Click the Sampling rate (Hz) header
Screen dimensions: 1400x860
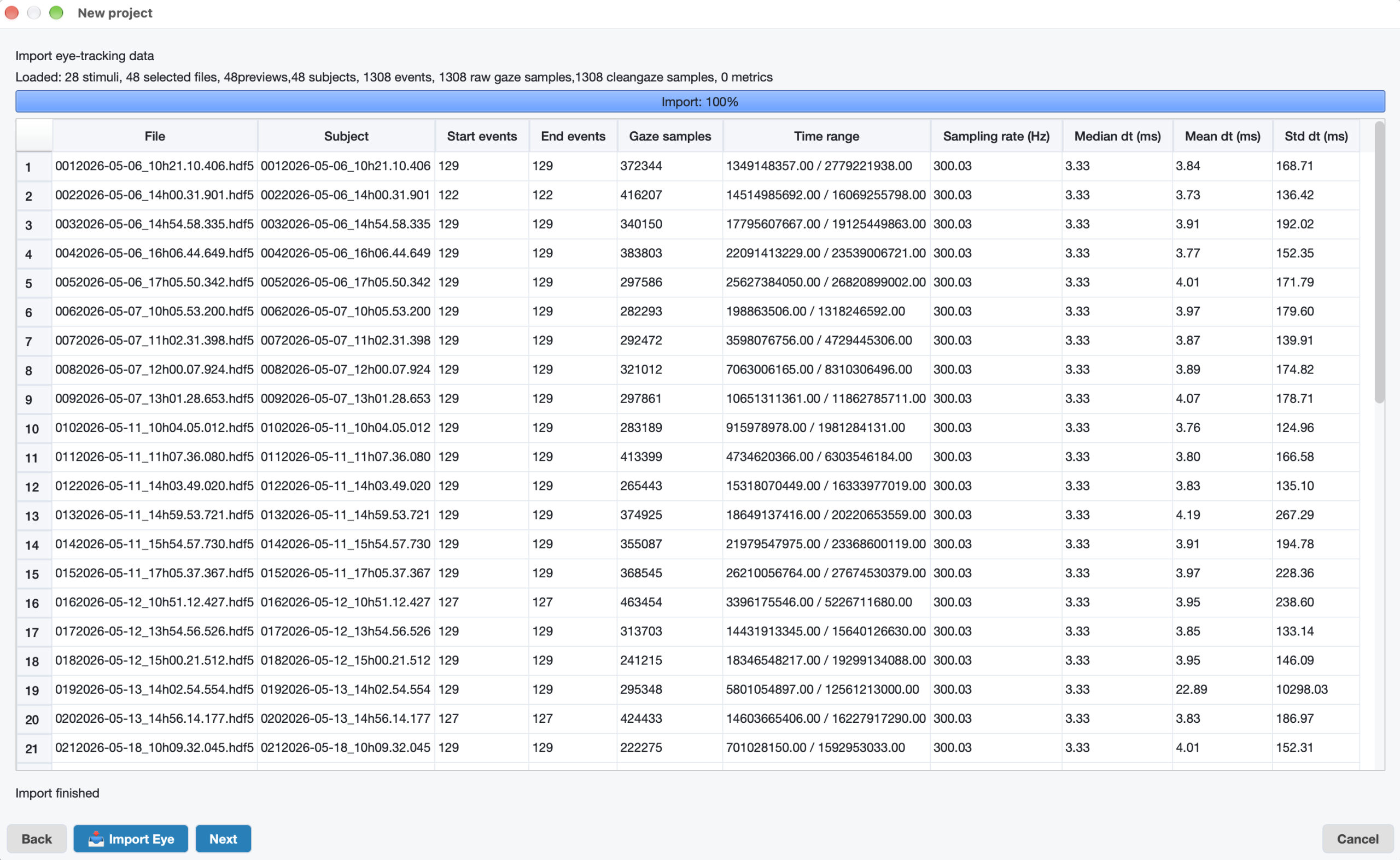[996, 136]
